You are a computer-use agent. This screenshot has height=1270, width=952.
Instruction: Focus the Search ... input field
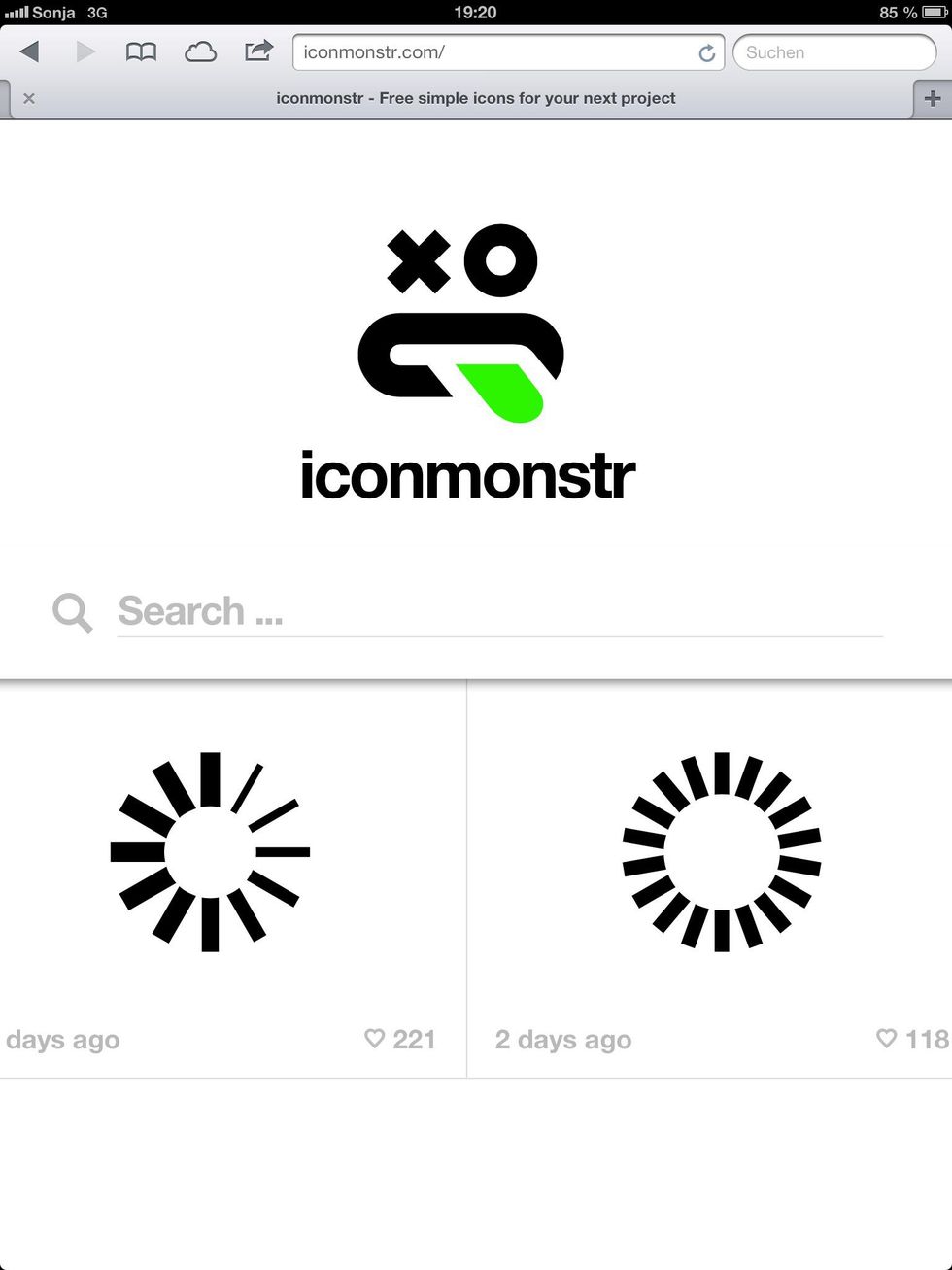pyautogui.click(x=499, y=612)
